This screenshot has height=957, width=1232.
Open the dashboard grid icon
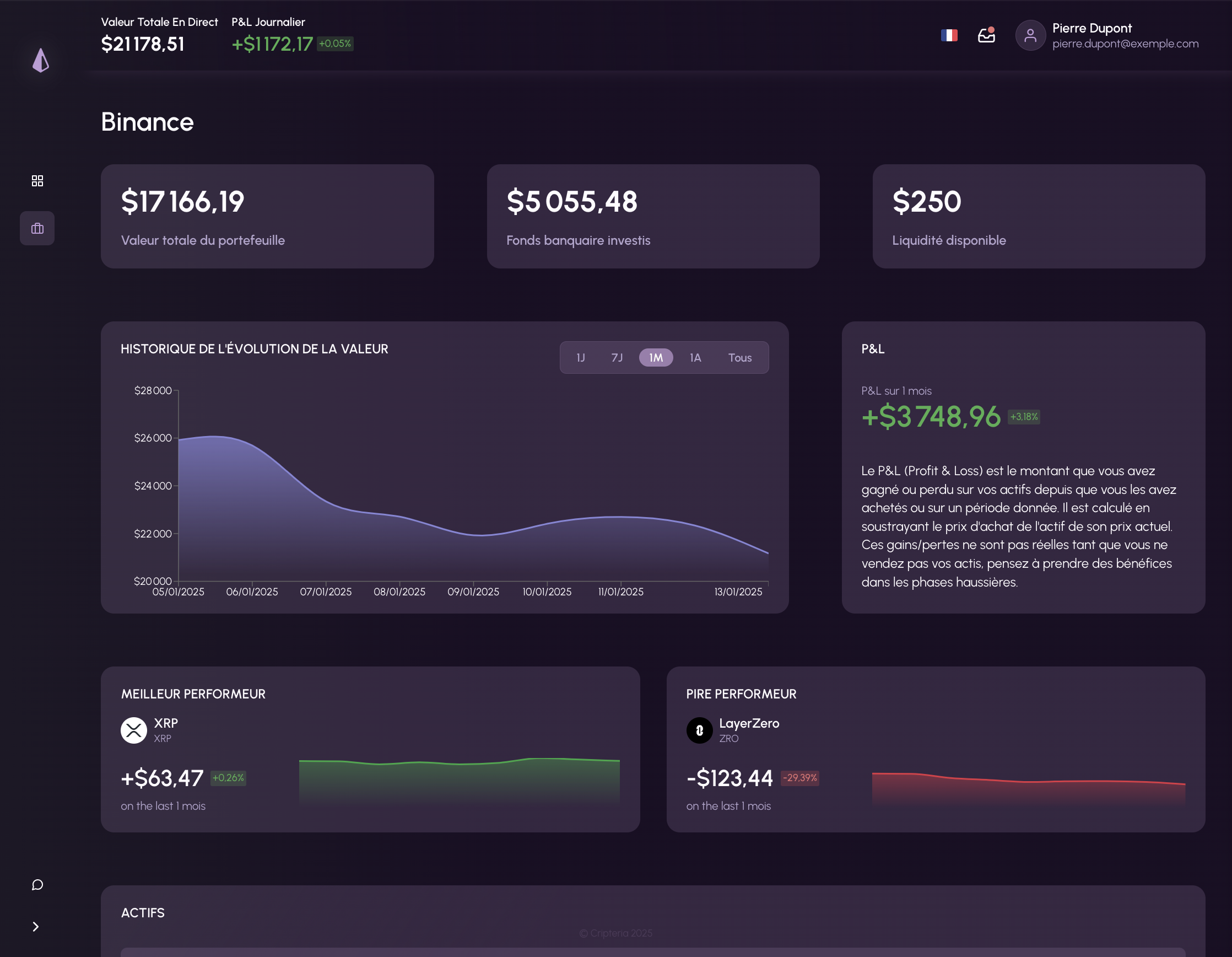[37, 181]
